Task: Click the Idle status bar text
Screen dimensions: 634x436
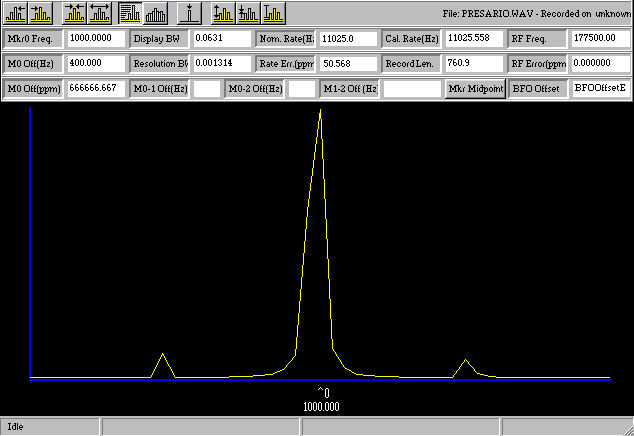Action: (15, 427)
